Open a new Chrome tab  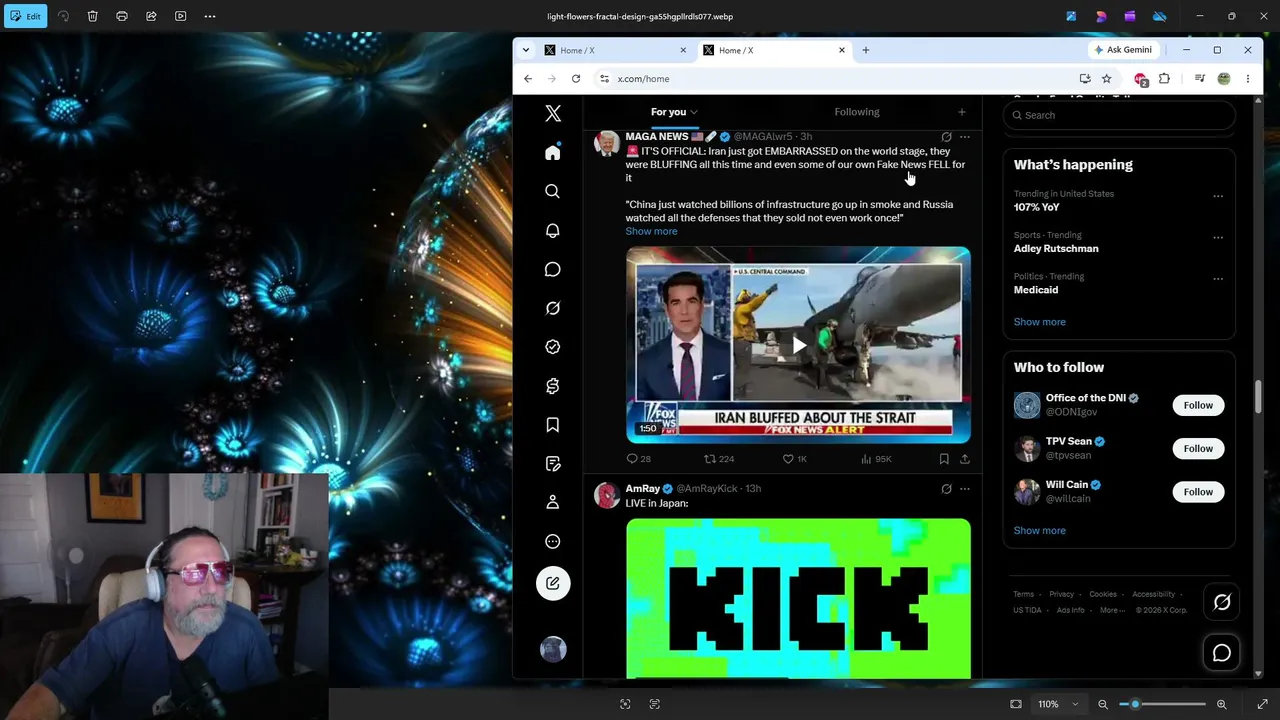tap(866, 50)
